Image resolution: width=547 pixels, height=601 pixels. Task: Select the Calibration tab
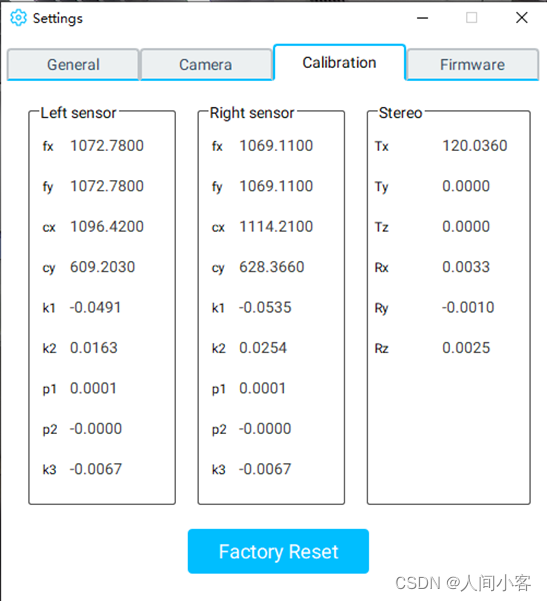click(339, 62)
